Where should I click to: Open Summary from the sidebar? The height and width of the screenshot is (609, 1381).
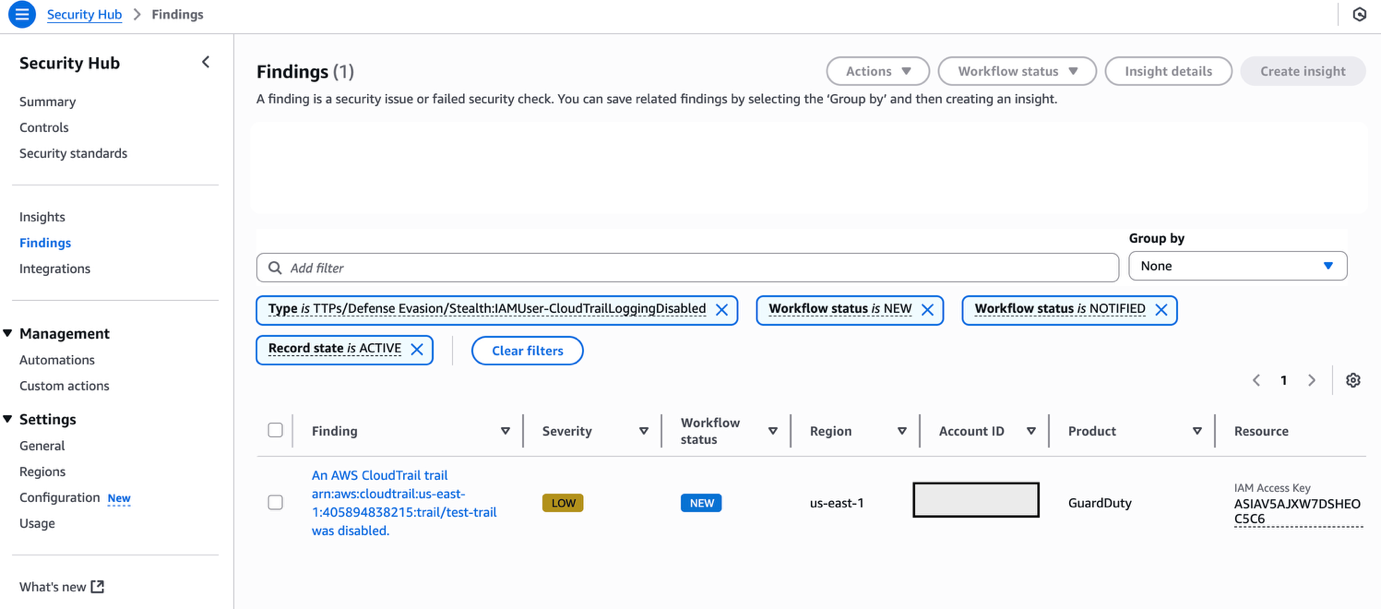pos(47,101)
